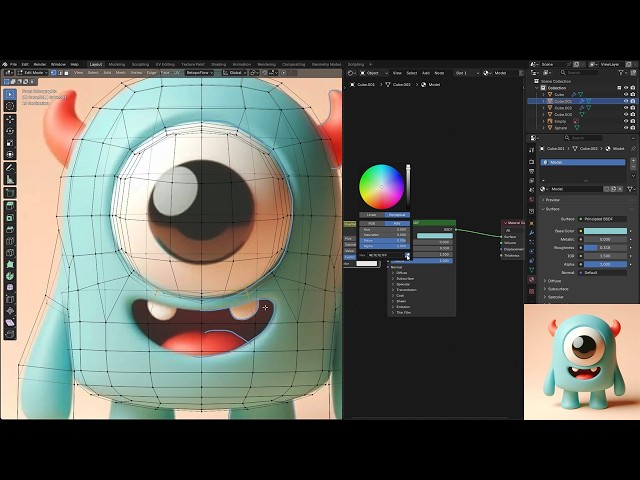Hide Cube.002 in viewport via eye icon
This screenshot has height=480, width=640.
pyautogui.click(x=626, y=108)
